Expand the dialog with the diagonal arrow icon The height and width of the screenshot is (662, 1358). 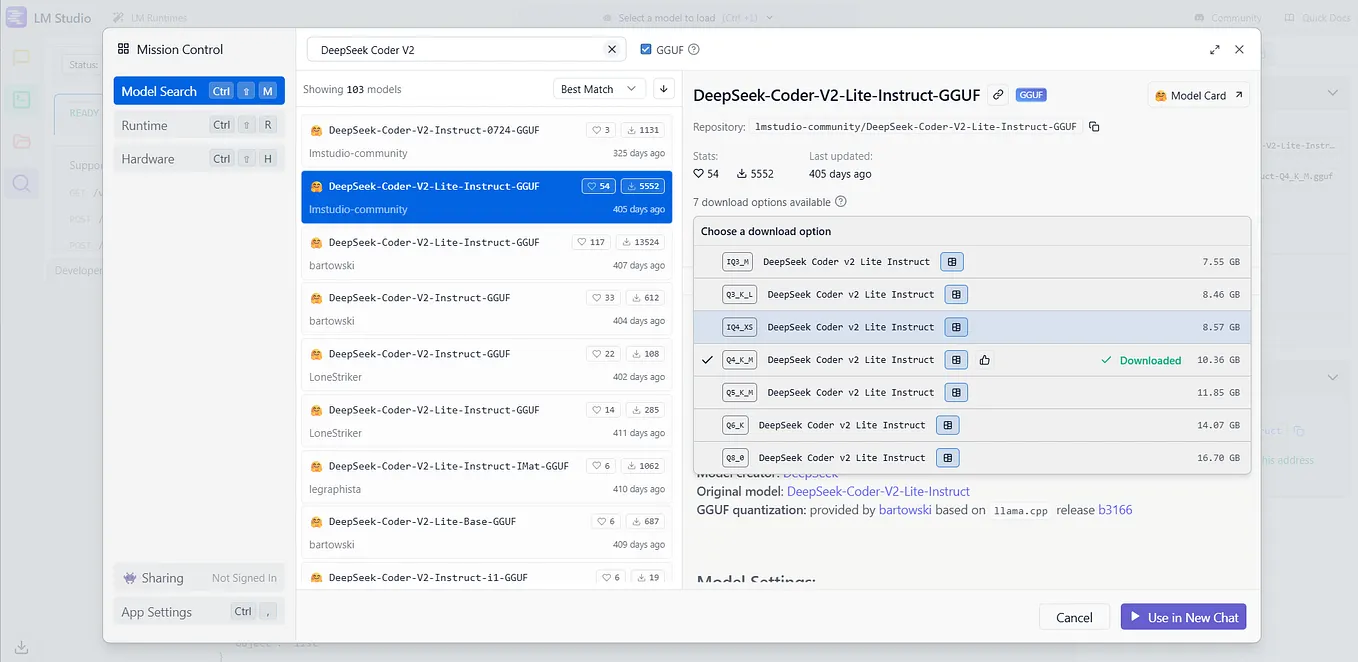(1215, 48)
